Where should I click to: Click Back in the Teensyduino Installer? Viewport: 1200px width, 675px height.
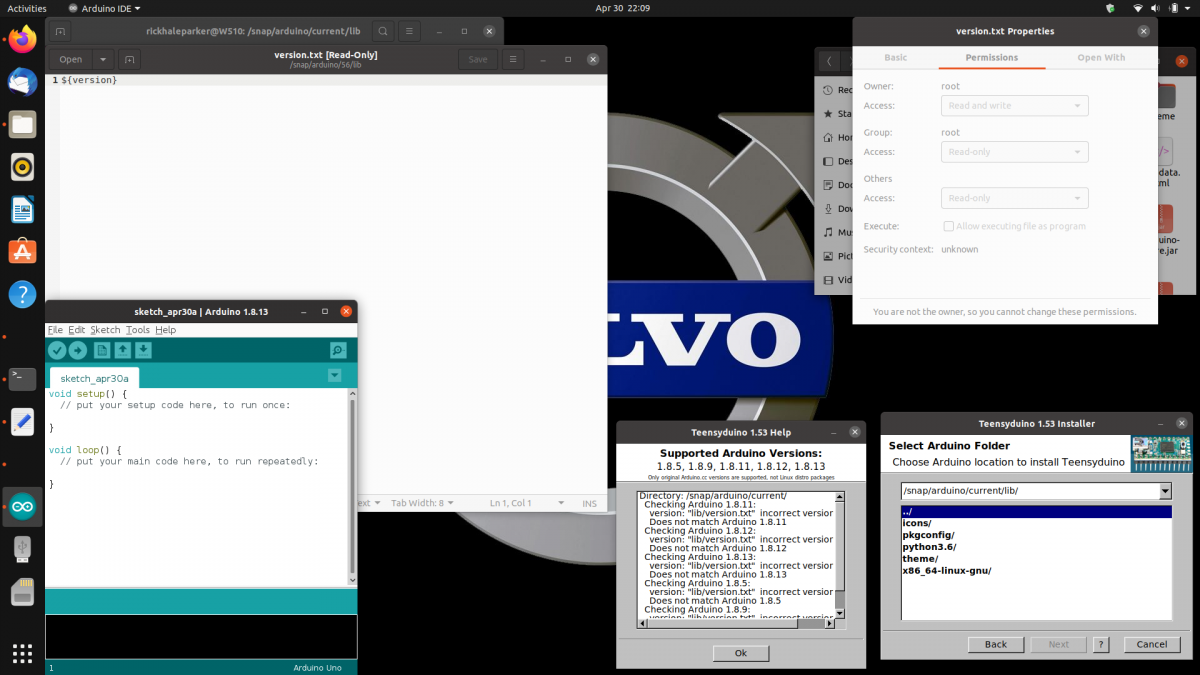(x=995, y=644)
